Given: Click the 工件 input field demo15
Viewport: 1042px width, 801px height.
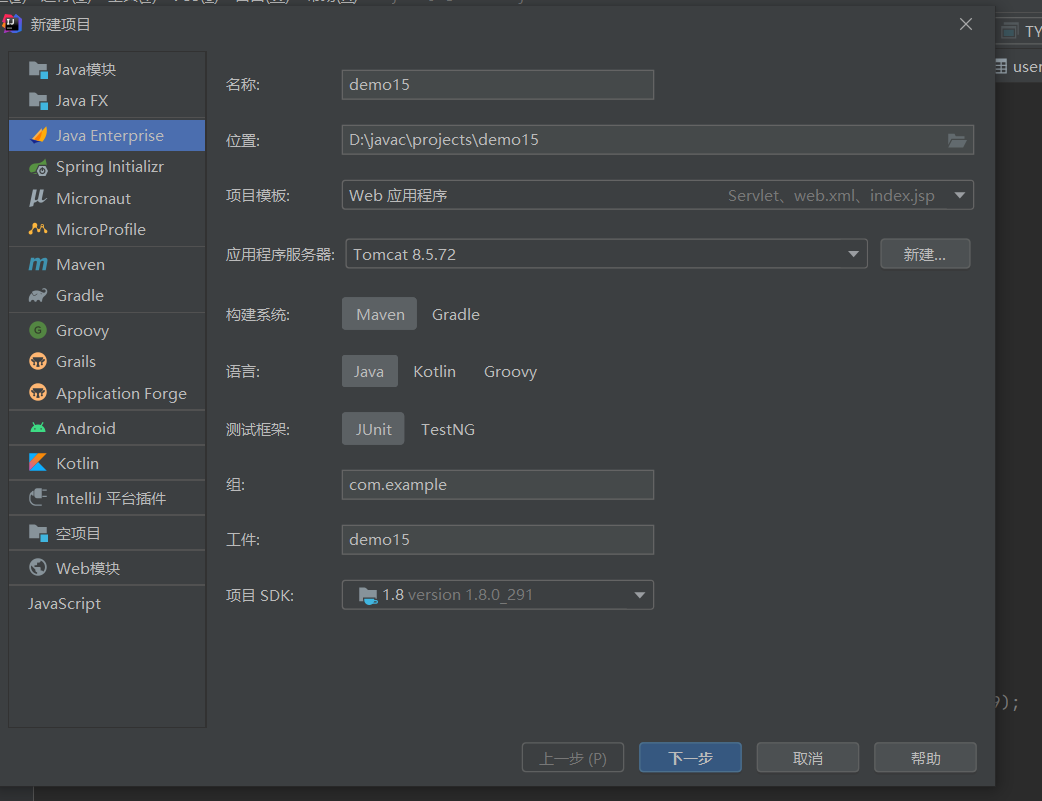Looking at the screenshot, I should (498, 540).
